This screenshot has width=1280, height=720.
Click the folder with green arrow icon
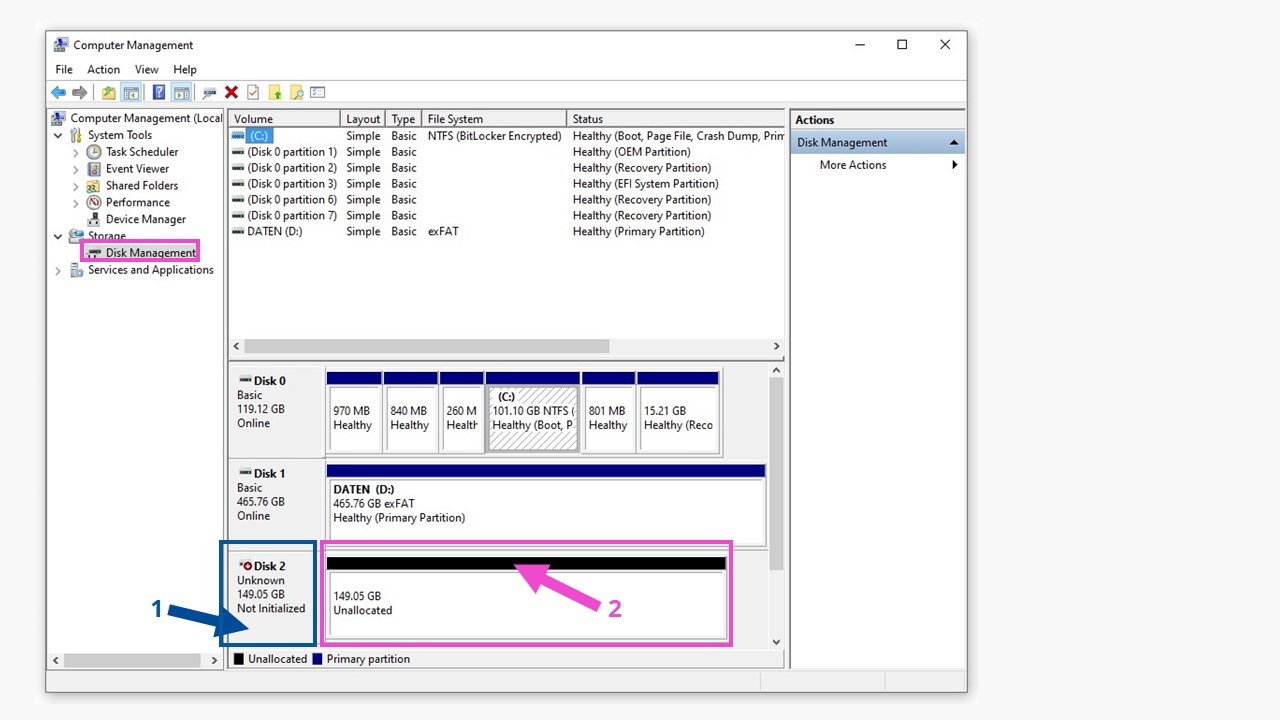coord(275,92)
